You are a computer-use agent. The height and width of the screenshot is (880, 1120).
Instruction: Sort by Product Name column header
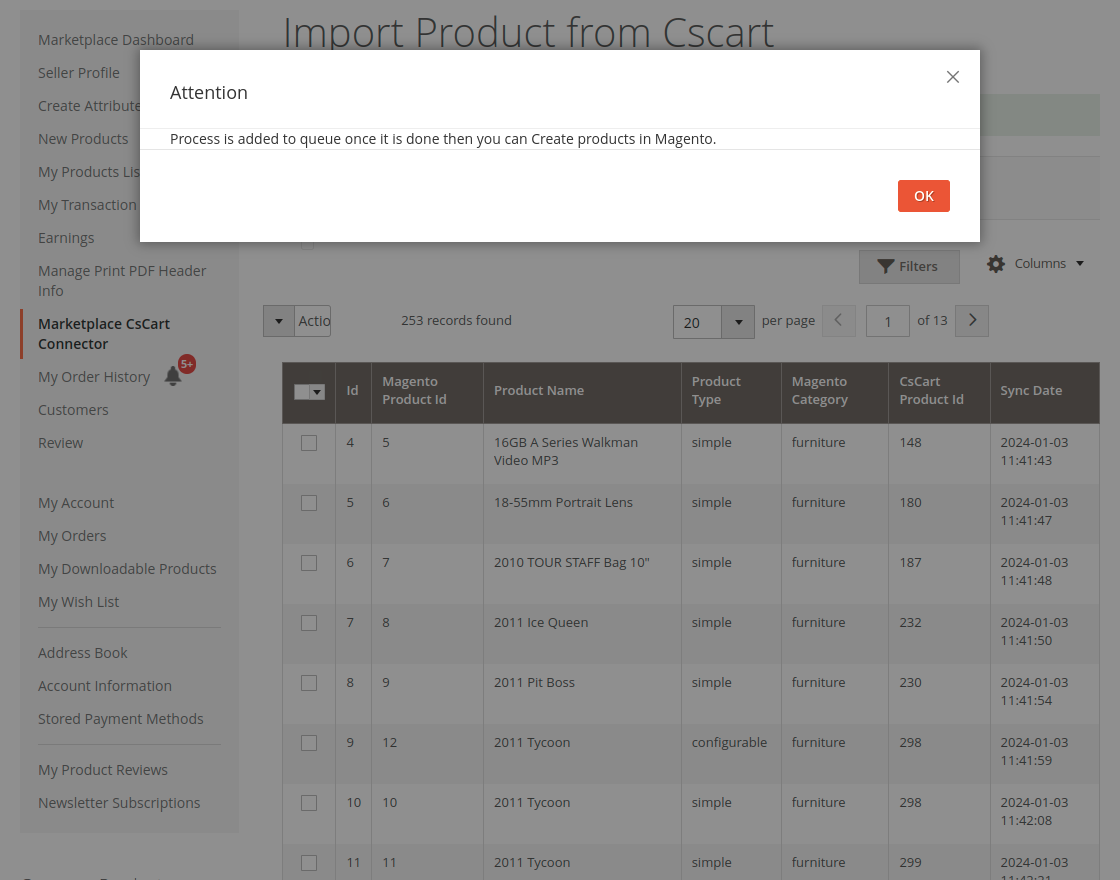tap(539, 391)
